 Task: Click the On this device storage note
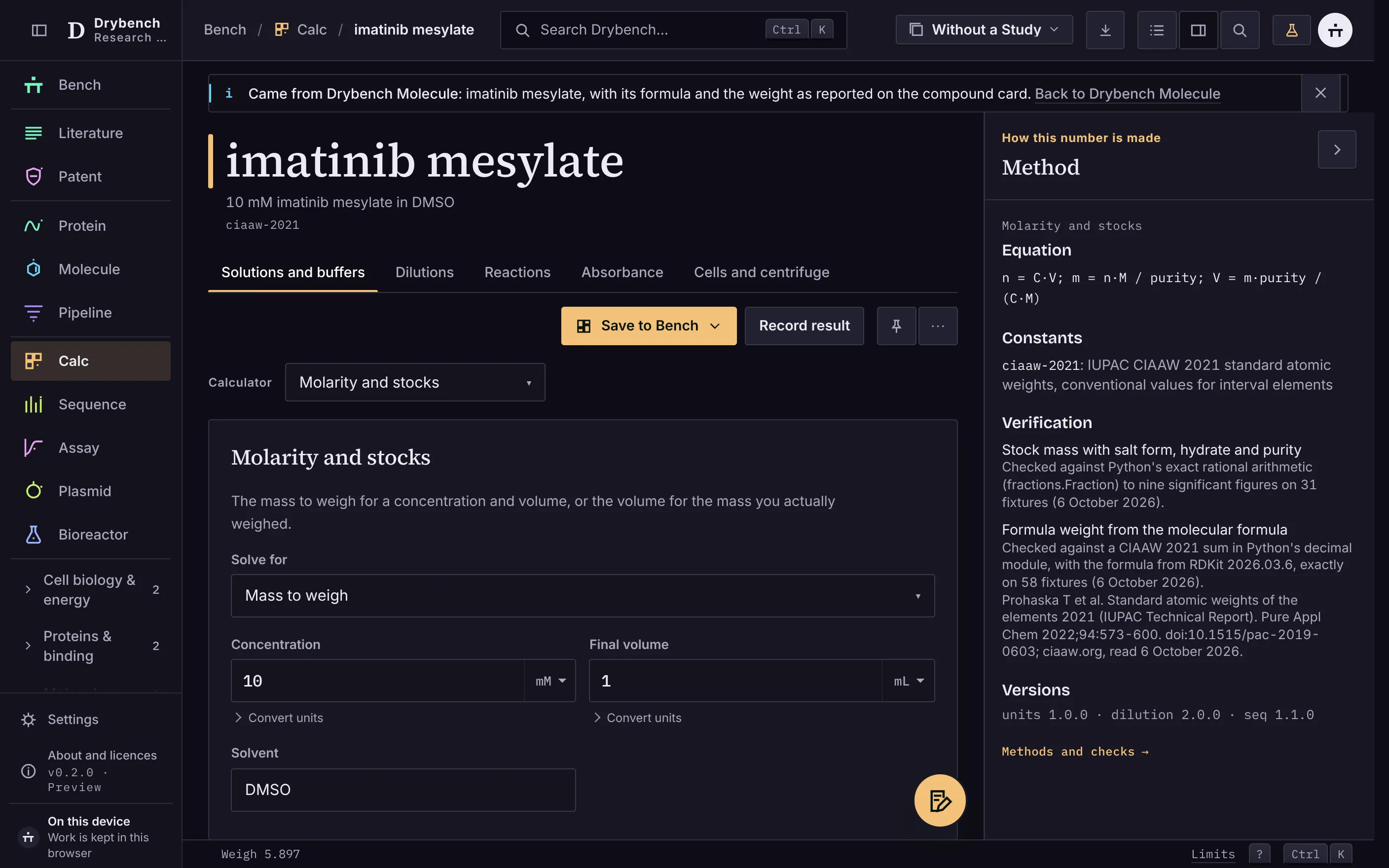(x=91, y=837)
